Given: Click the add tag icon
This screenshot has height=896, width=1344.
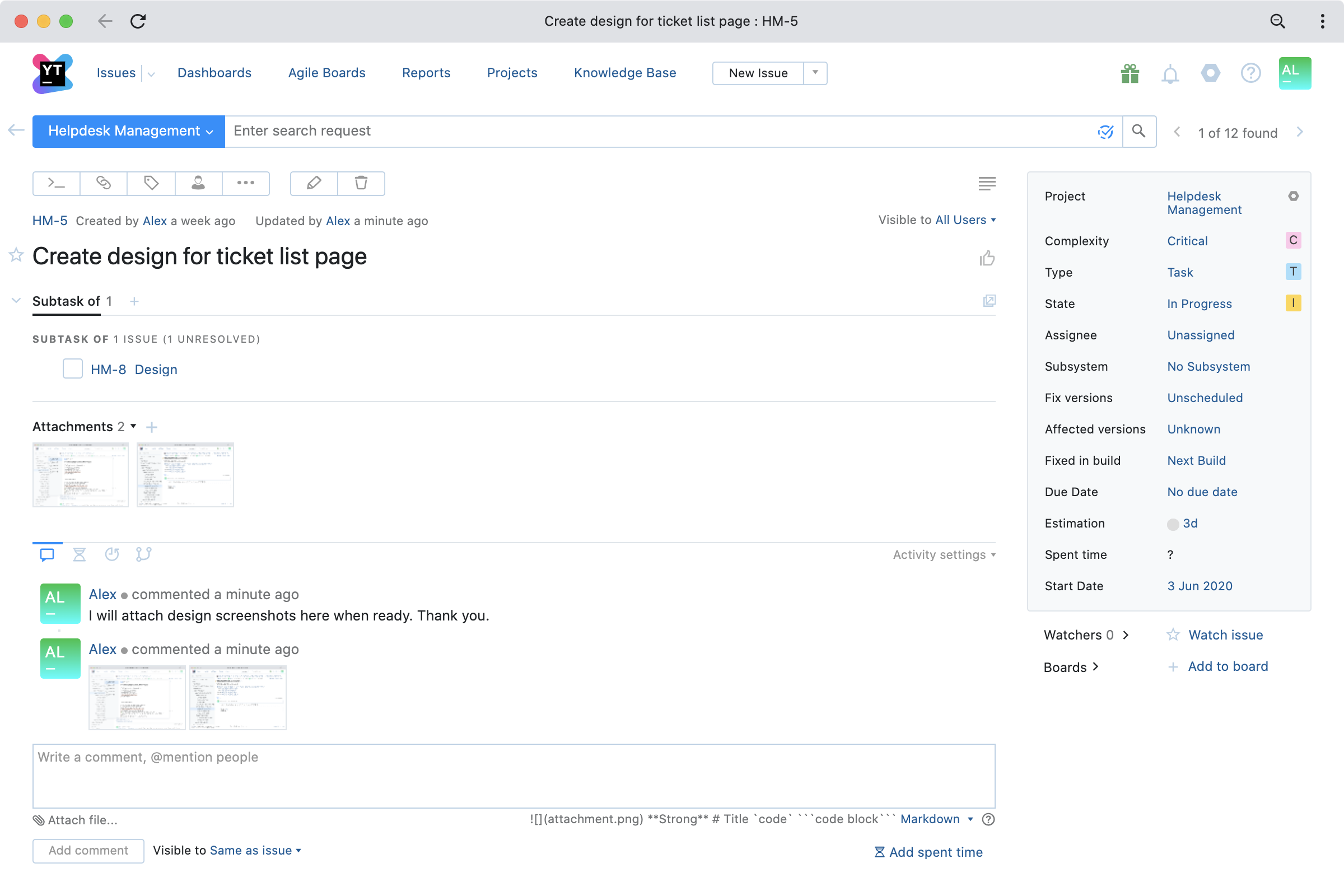Looking at the screenshot, I should coord(151,184).
